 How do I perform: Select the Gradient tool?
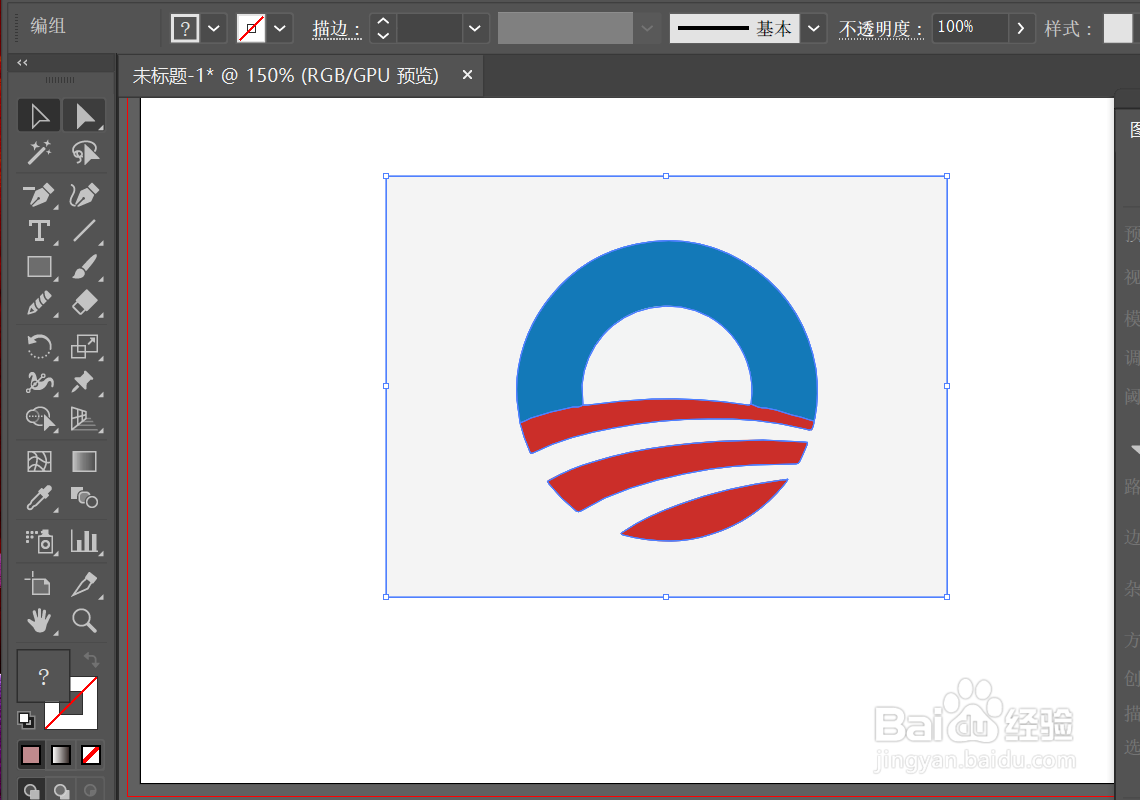[x=84, y=462]
